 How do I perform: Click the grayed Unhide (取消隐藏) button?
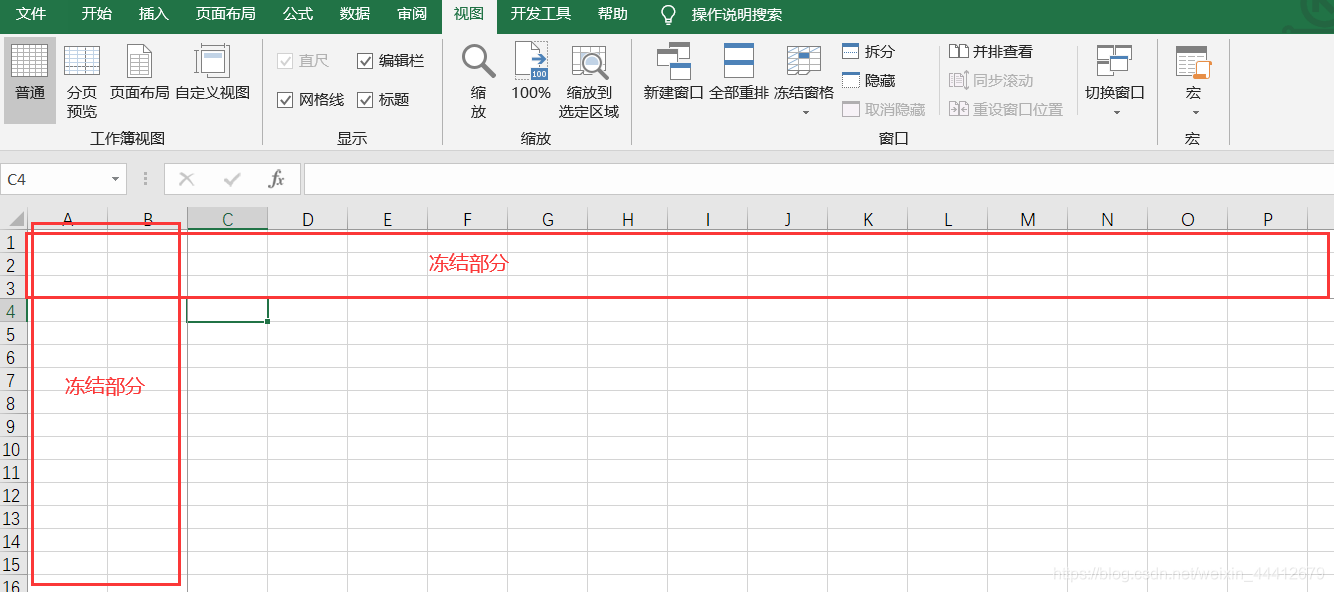883,109
